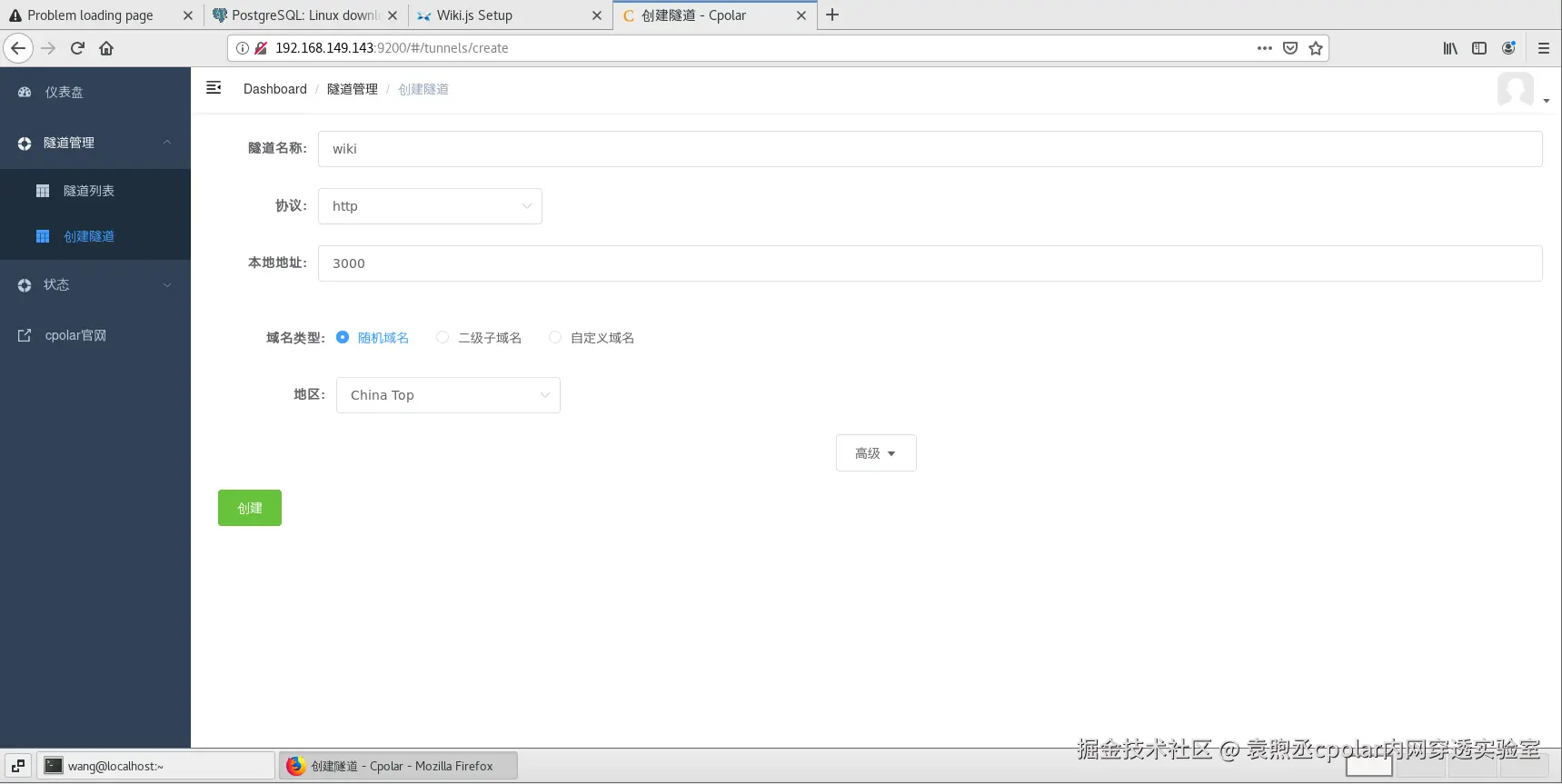Toggle the Firefox sidebar icon
Viewport: 1562px width, 784px height.
tap(1479, 48)
